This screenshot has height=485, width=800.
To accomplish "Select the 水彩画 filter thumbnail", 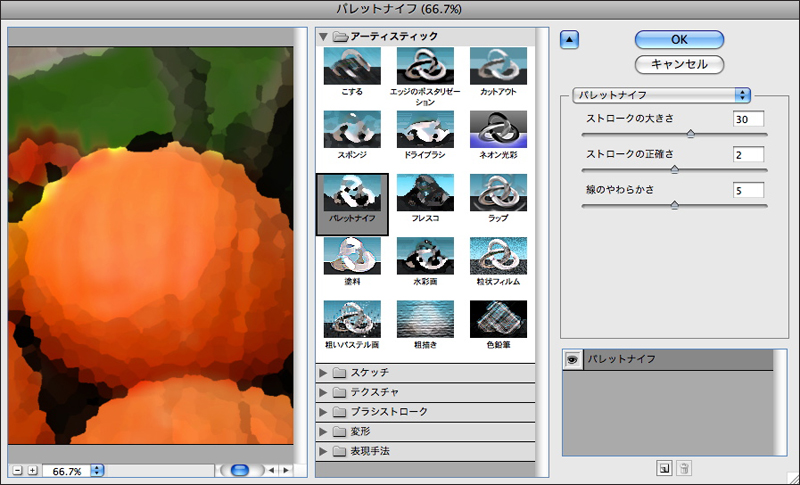I will 425,256.
